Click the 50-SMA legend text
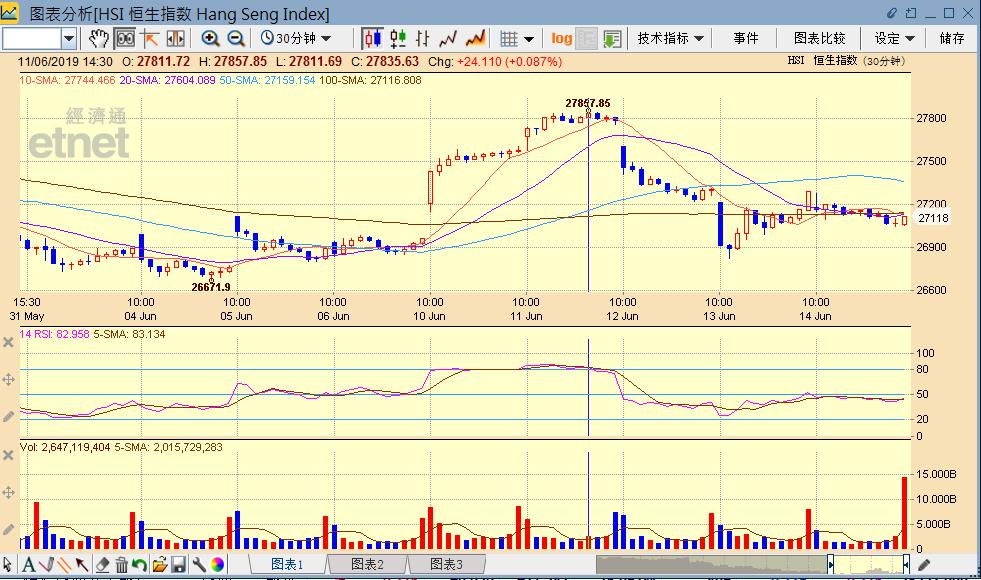The height and width of the screenshot is (580, 981). (x=267, y=80)
